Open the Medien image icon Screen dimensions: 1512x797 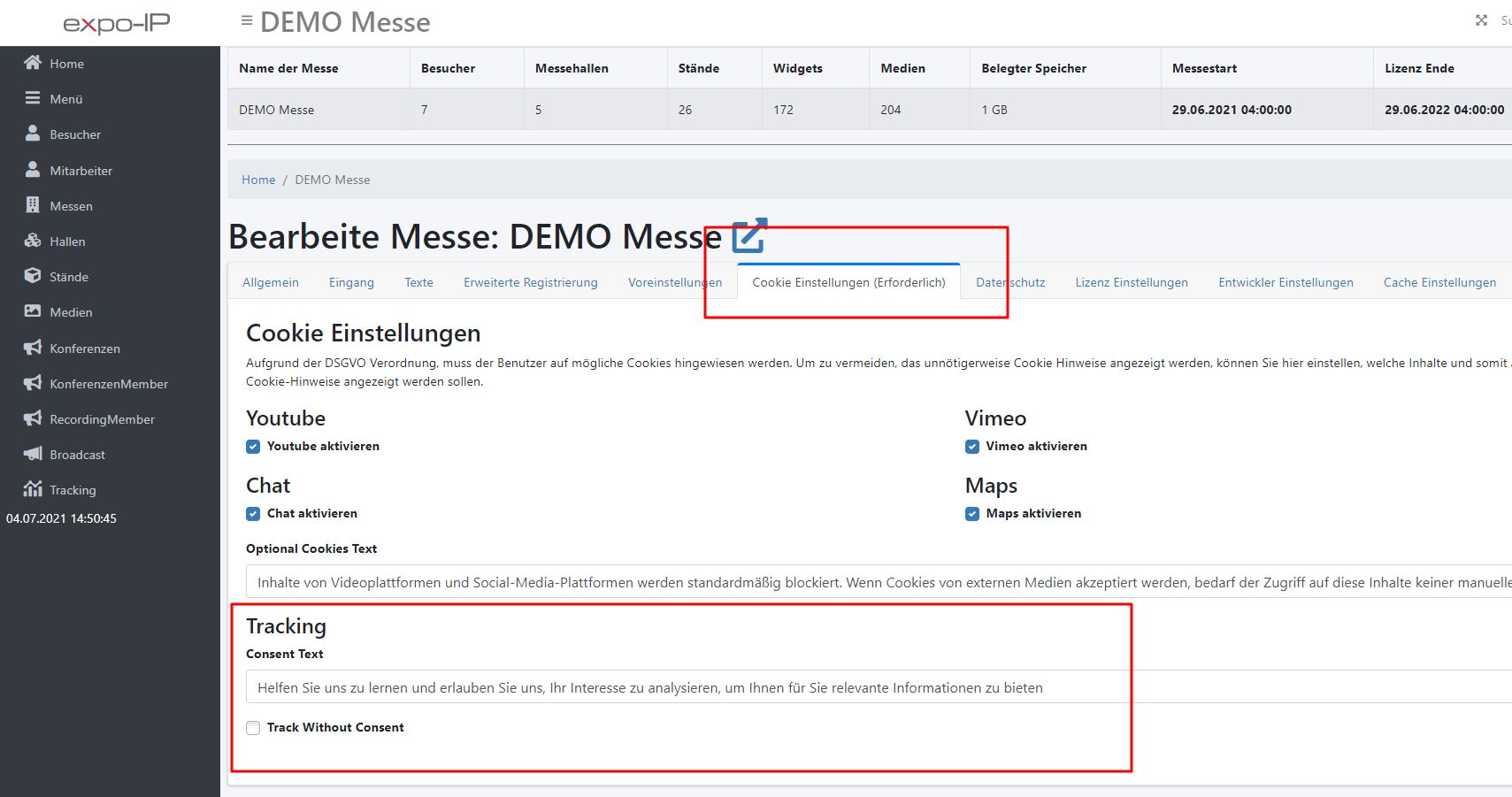tap(33, 311)
